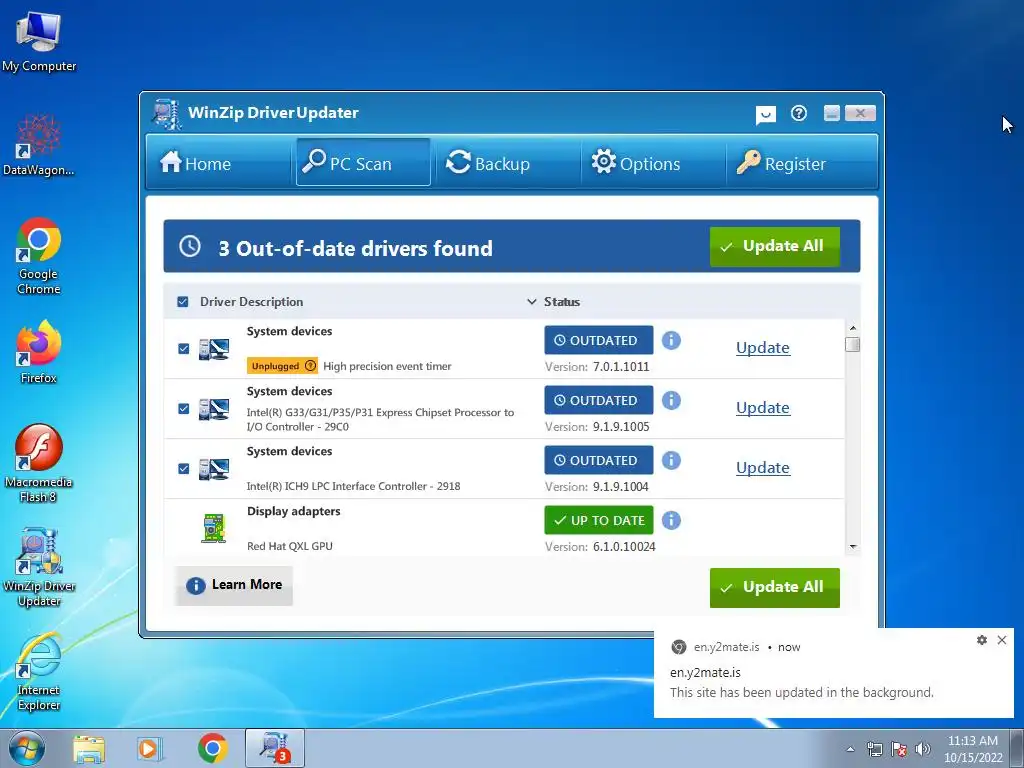This screenshot has height=768, width=1024.
Task: Click the clock icon in results banner
Action: coord(190,246)
